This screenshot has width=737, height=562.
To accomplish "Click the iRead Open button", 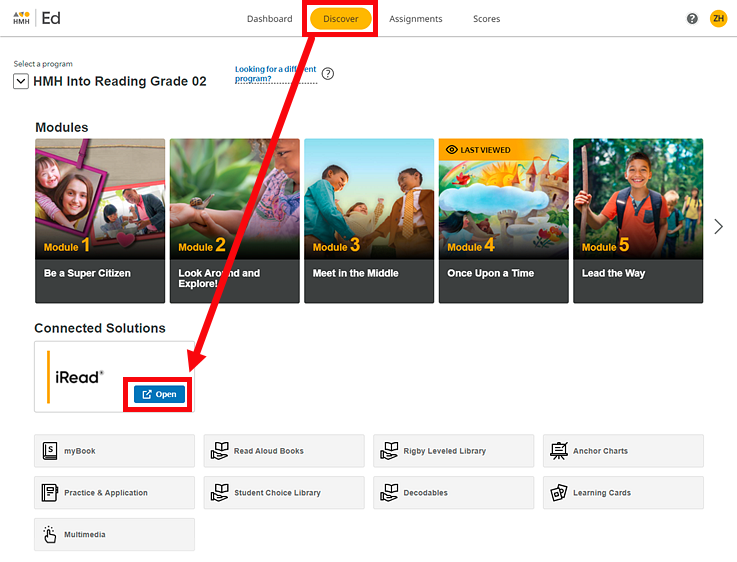I will (159, 394).
